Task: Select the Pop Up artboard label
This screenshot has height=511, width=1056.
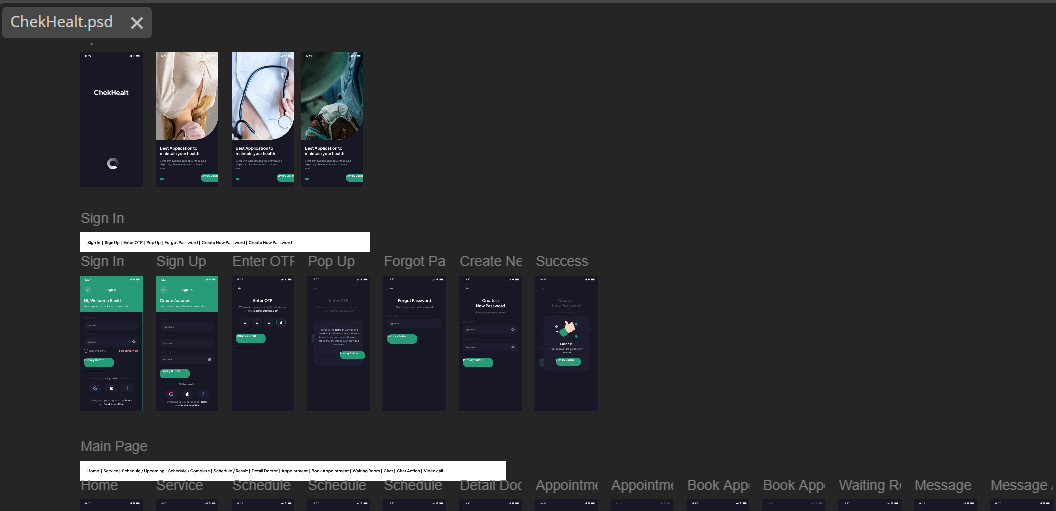Action: (331, 261)
